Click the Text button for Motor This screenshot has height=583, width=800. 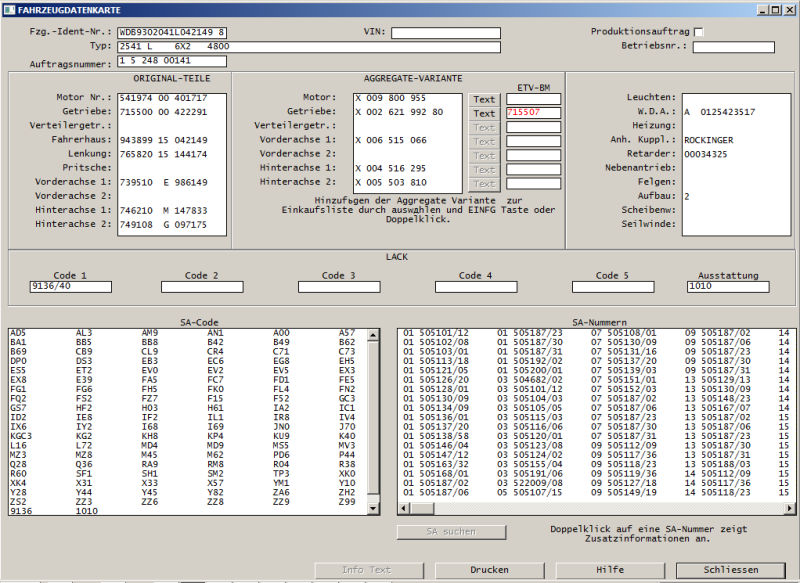[484, 99]
